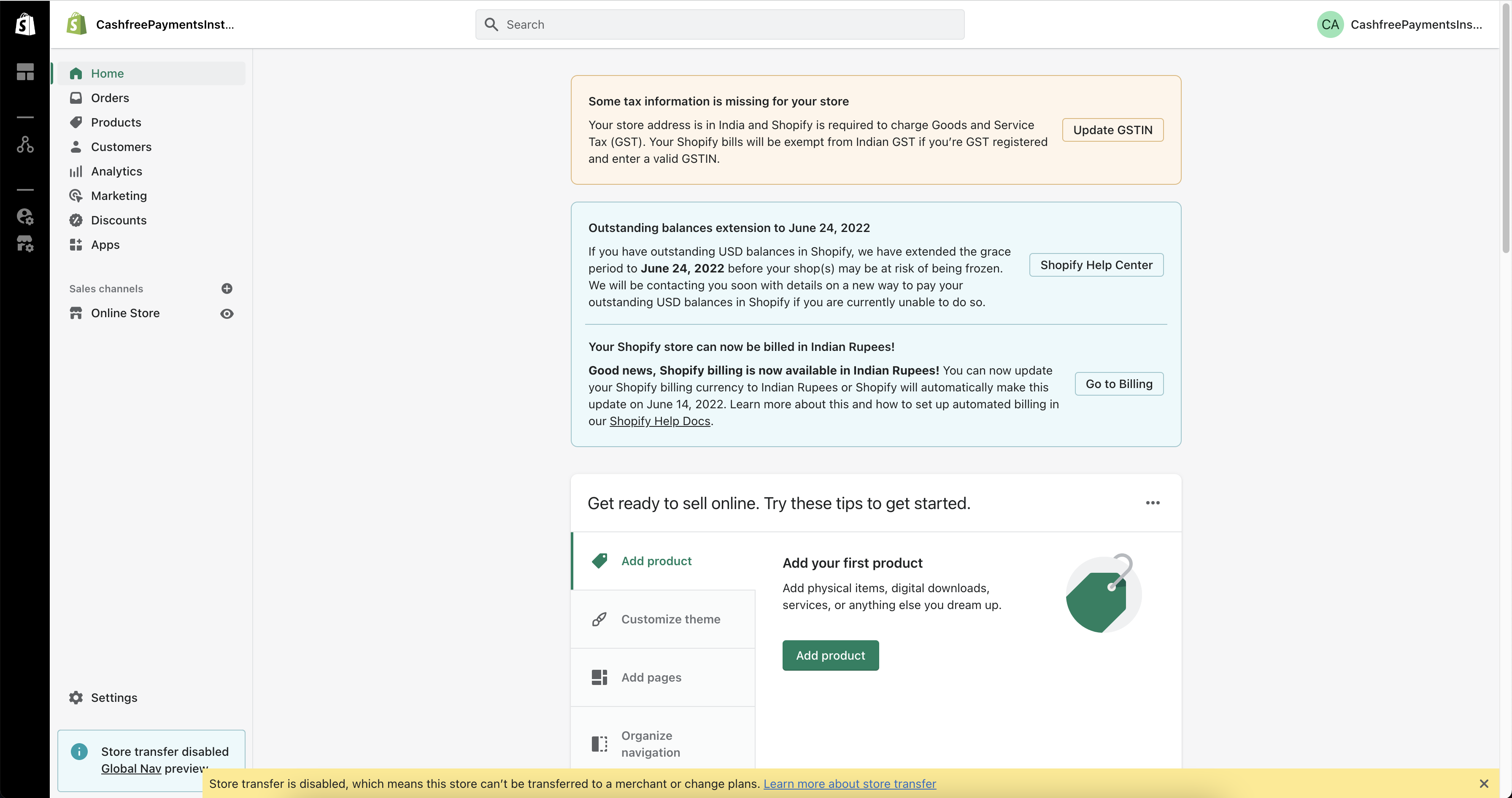Click the Add pages layout icon
1512x798 pixels.
pos(599,677)
